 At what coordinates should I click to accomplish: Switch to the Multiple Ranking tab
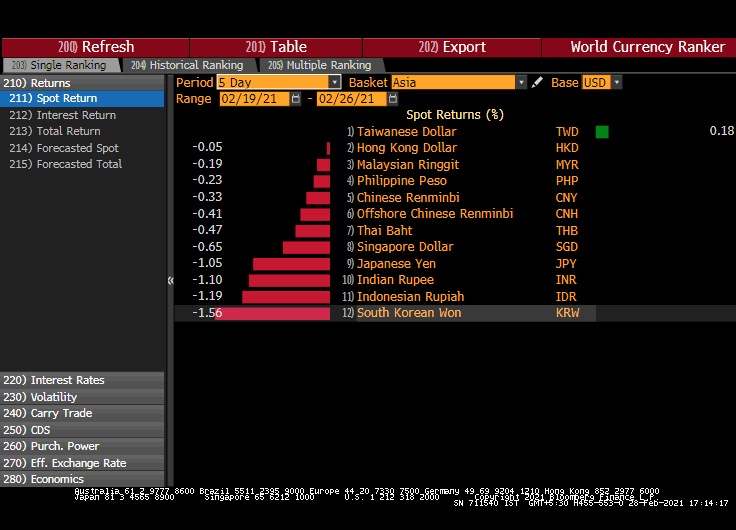pyautogui.click(x=319, y=65)
